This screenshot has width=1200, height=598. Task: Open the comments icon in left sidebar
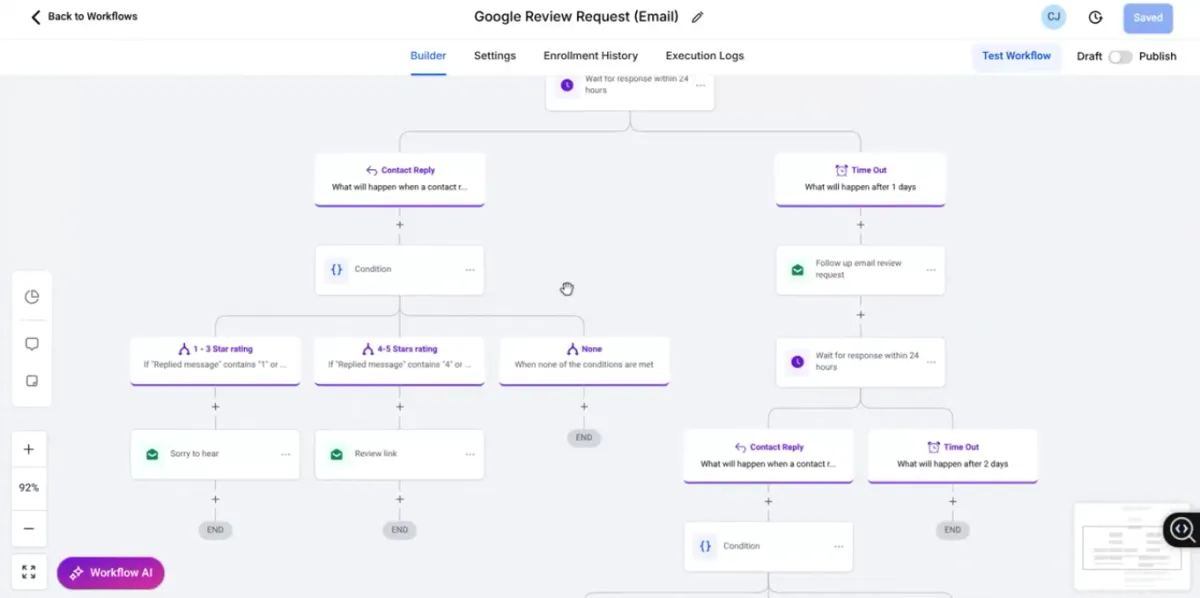32,344
